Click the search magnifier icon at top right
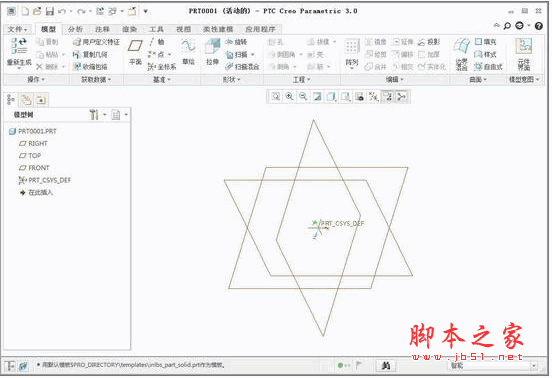 507,26
